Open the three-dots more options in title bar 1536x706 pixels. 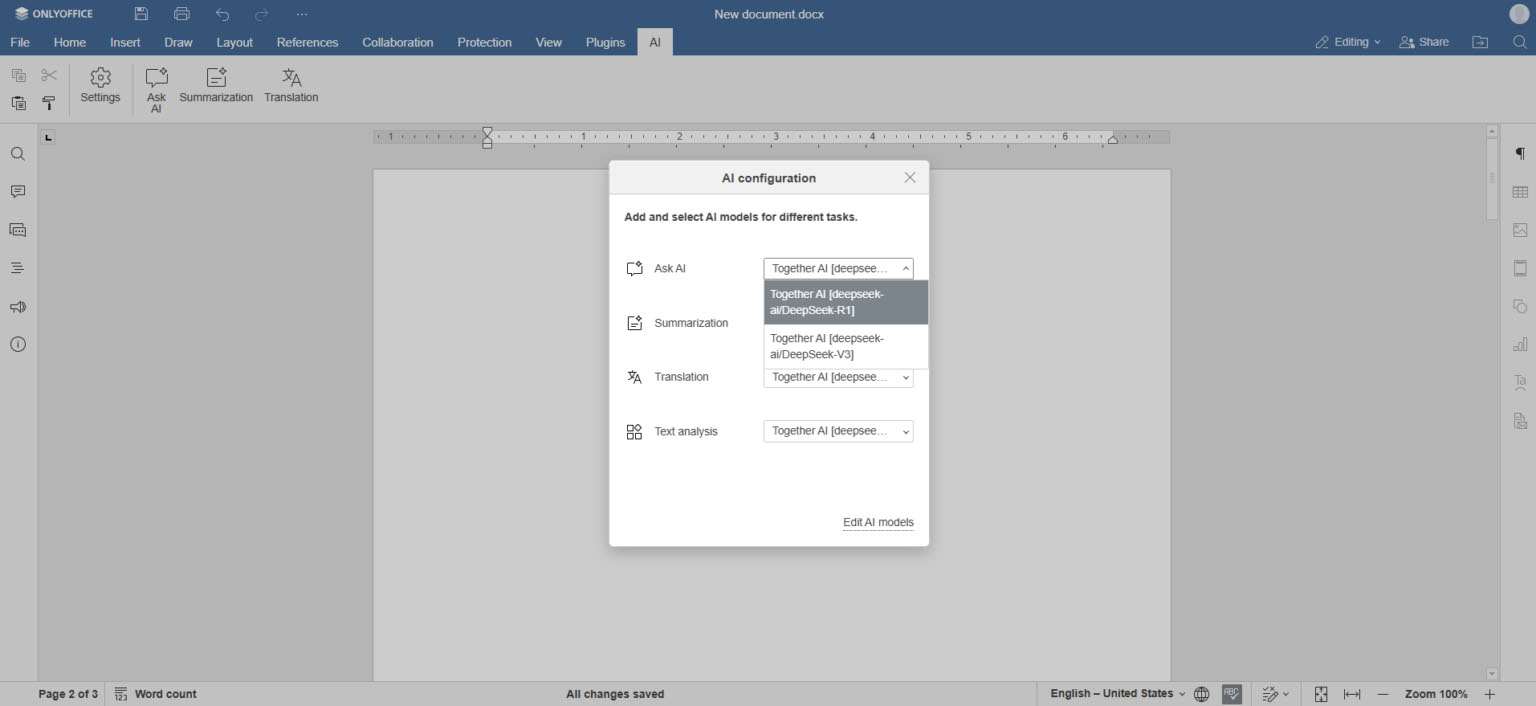coord(302,14)
